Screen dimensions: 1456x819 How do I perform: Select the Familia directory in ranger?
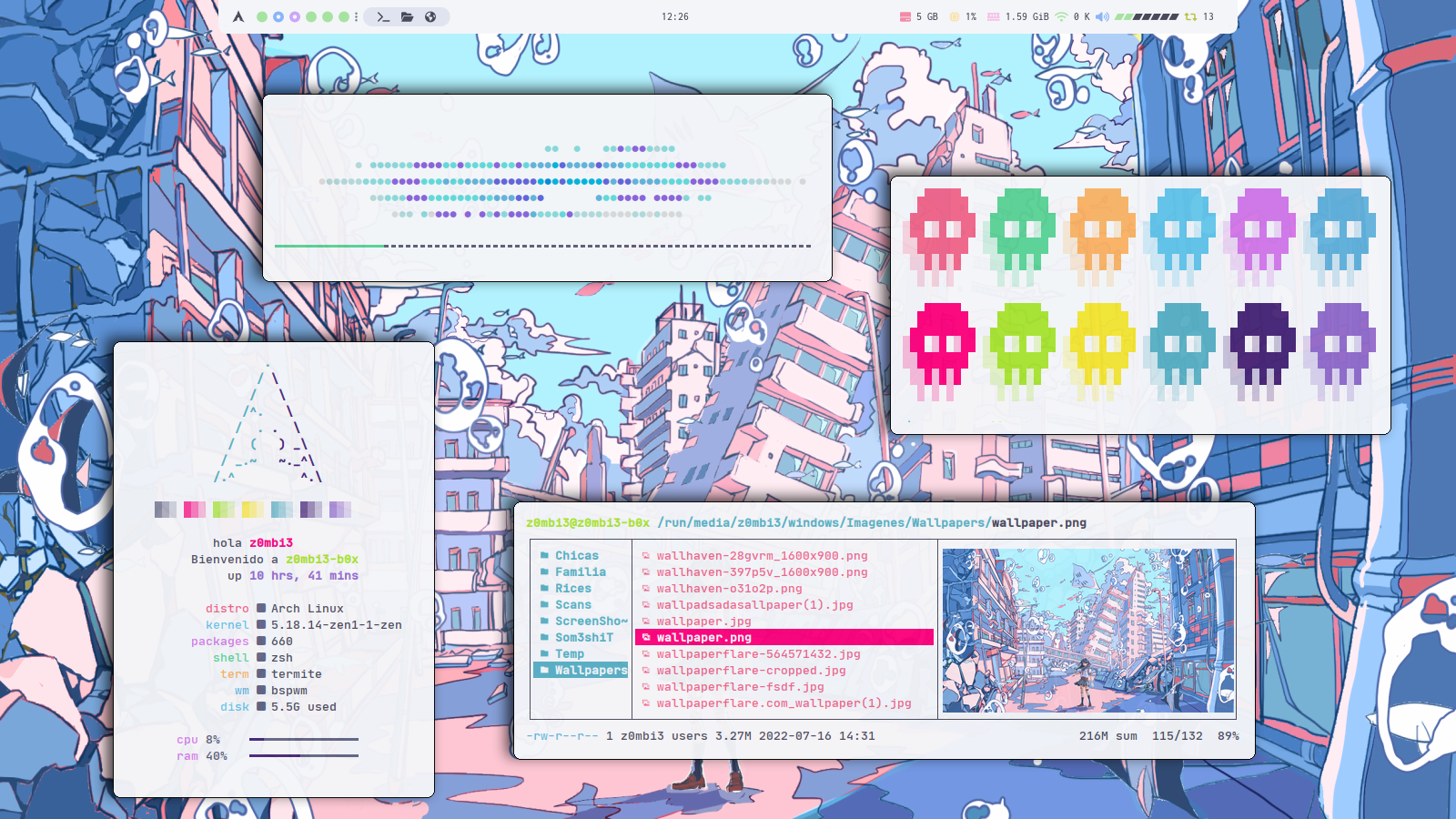click(581, 571)
